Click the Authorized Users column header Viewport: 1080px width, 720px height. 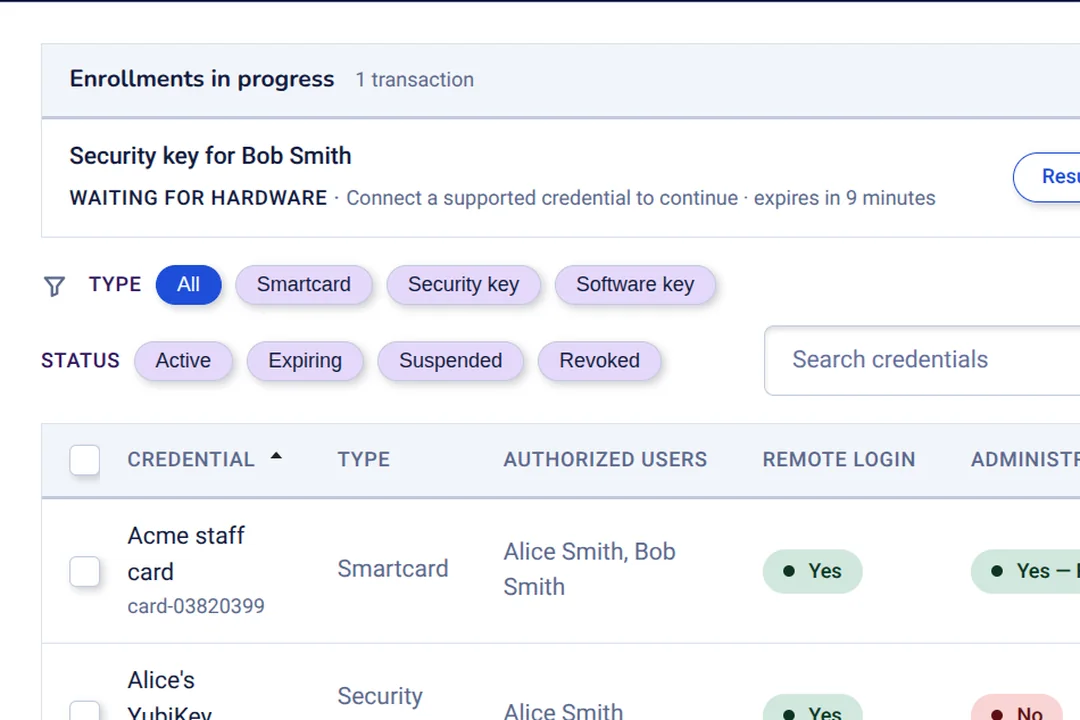click(x=605, y=460)
